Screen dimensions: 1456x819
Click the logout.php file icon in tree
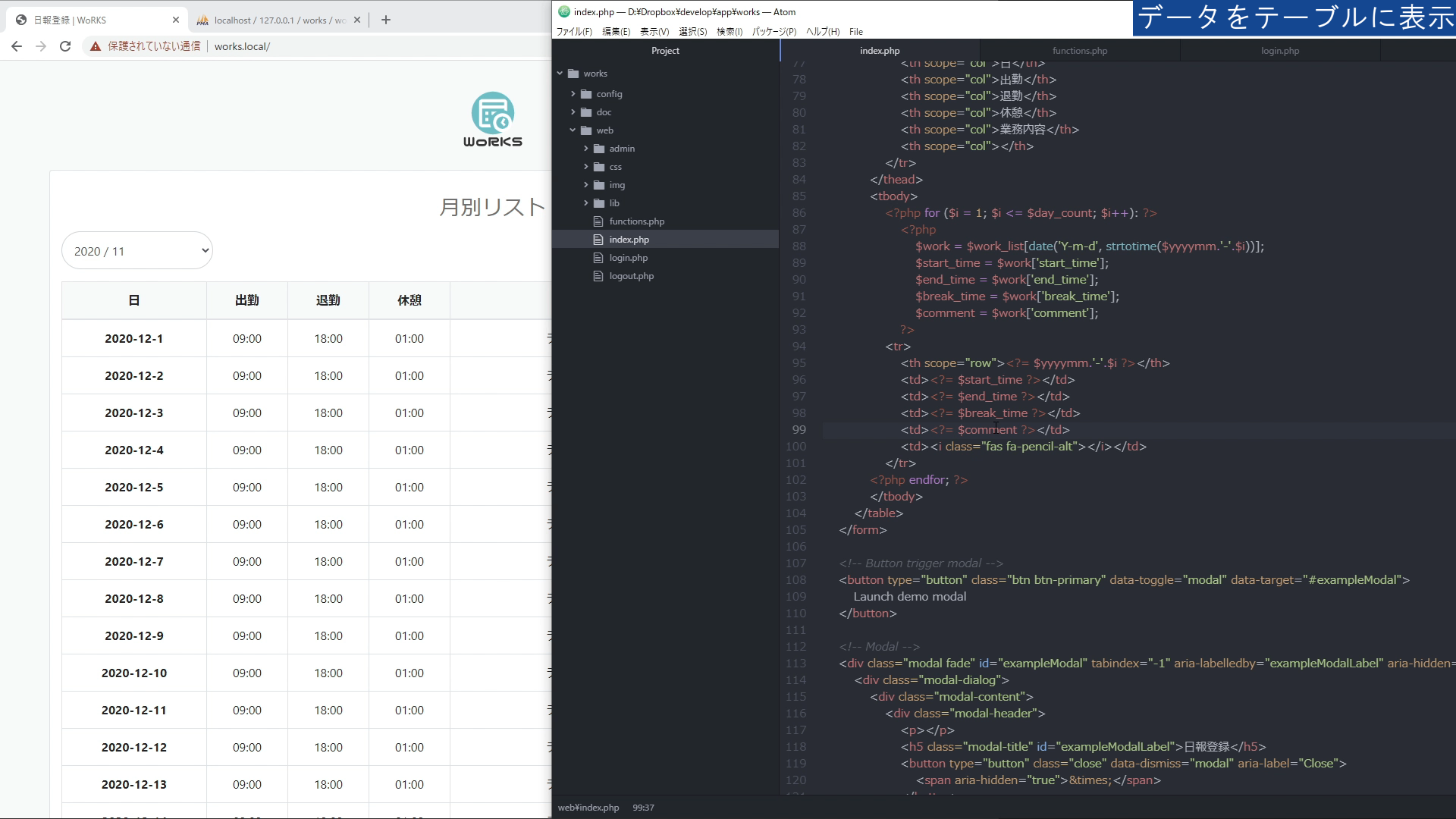(x=598, y=276)
